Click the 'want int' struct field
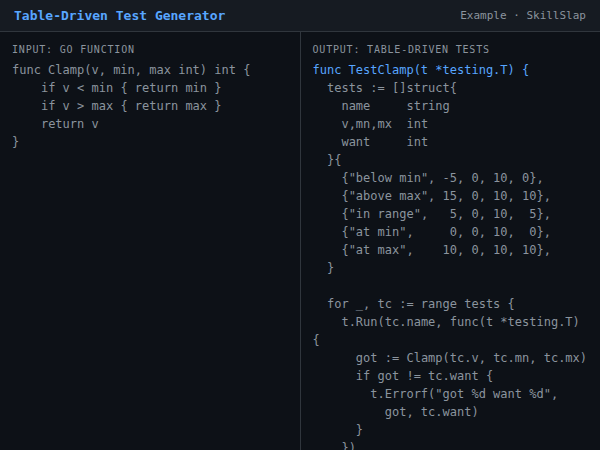 pos(384,142)
